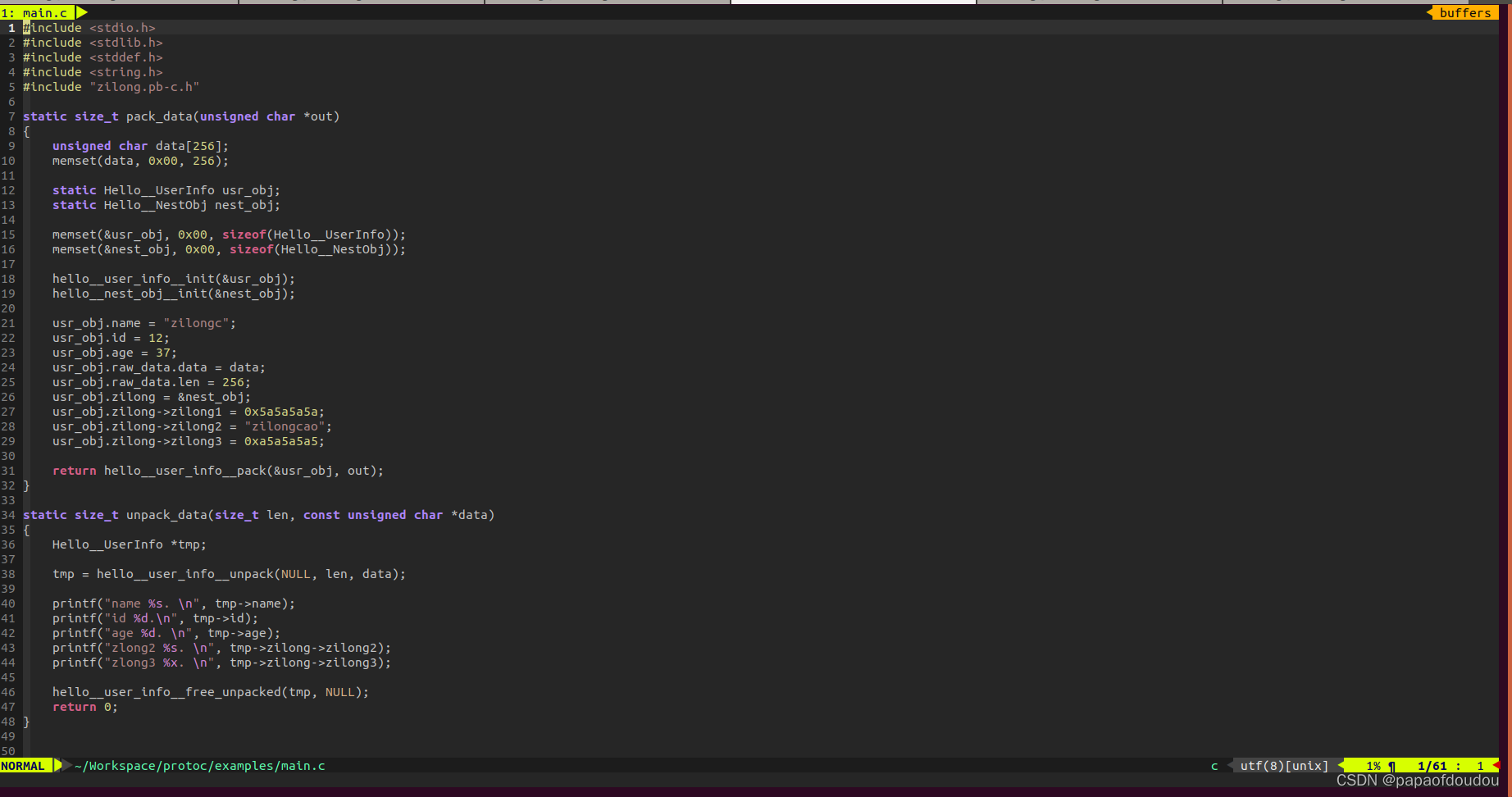Image resolution: width=1512 pixels, height=797 pixels.
Task: Click the NORMAL mode indicator
Action: (23, 766)
